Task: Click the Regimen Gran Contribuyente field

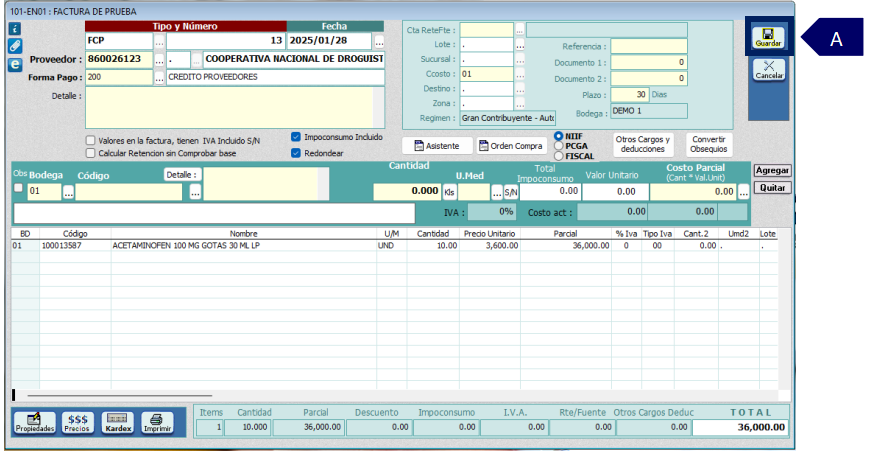Action: 508,118
